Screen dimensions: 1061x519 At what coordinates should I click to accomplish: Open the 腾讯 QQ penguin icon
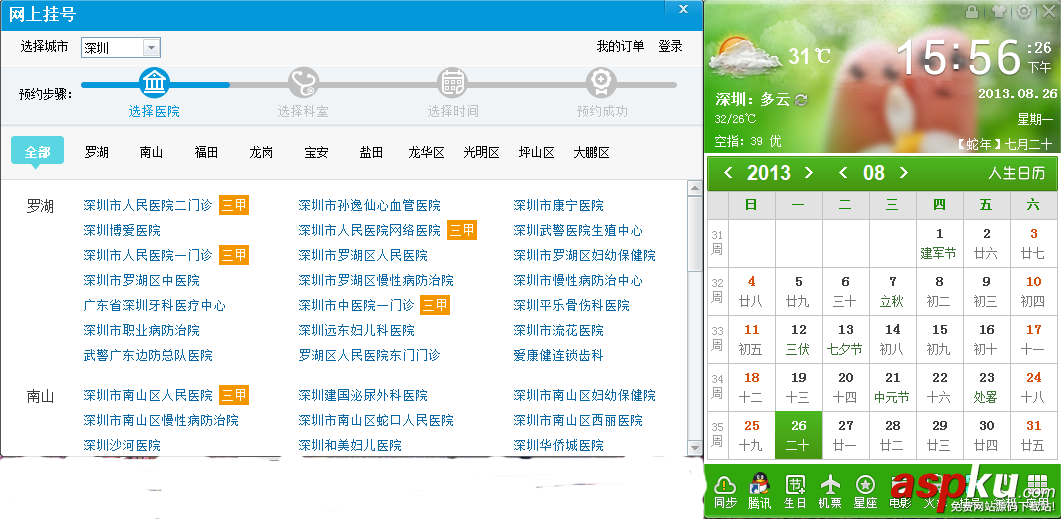coord(760,484)
